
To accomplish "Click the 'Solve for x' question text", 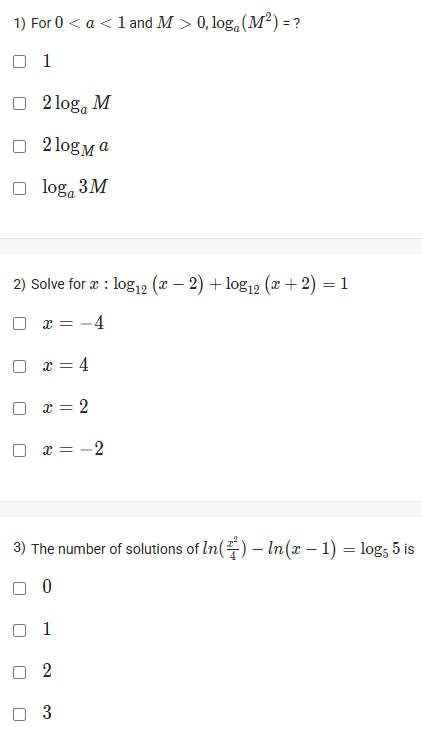I will point(181,284).
